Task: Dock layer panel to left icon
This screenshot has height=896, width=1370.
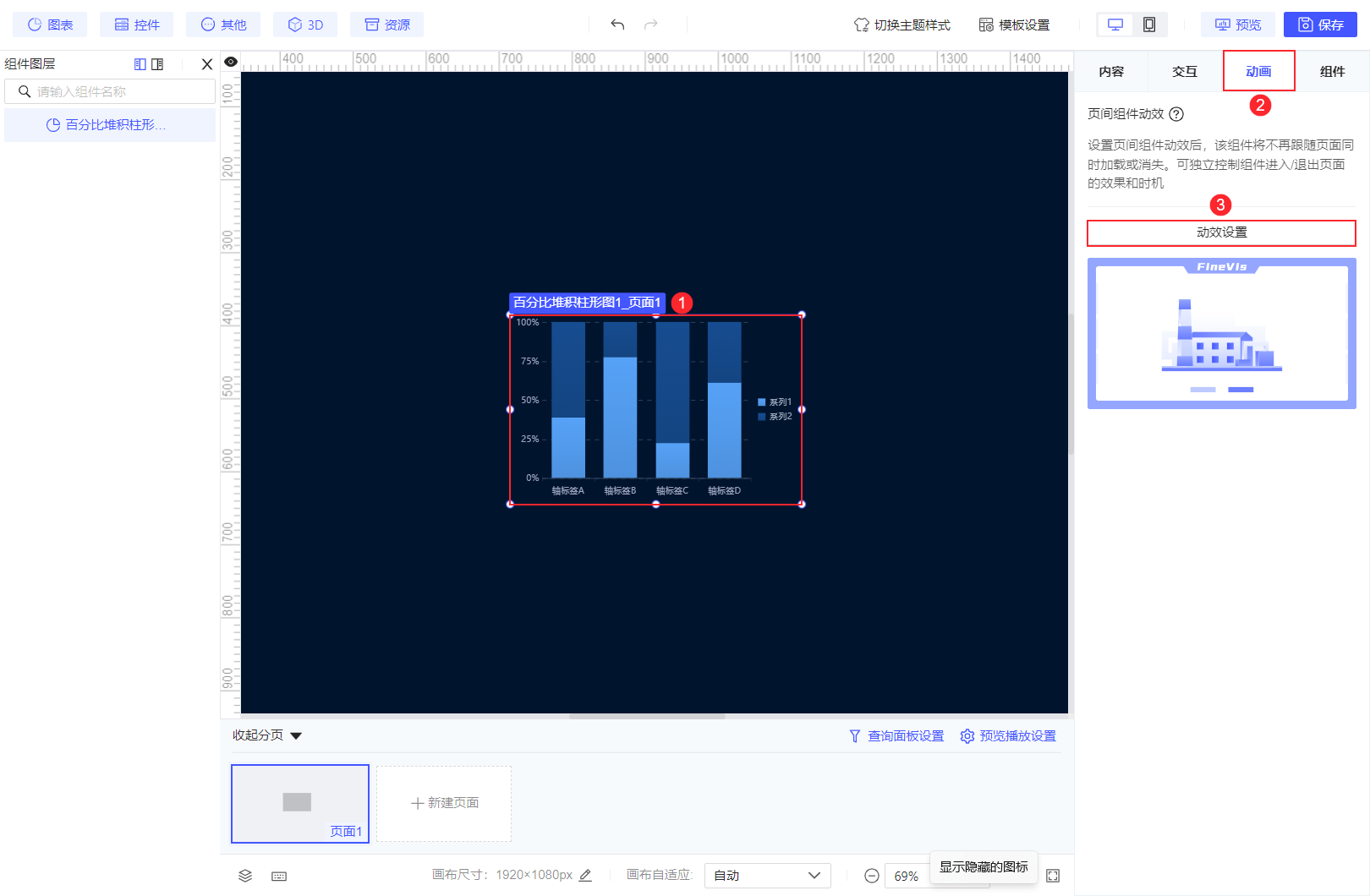Action: pyautogui.click(x=140, y=64)
